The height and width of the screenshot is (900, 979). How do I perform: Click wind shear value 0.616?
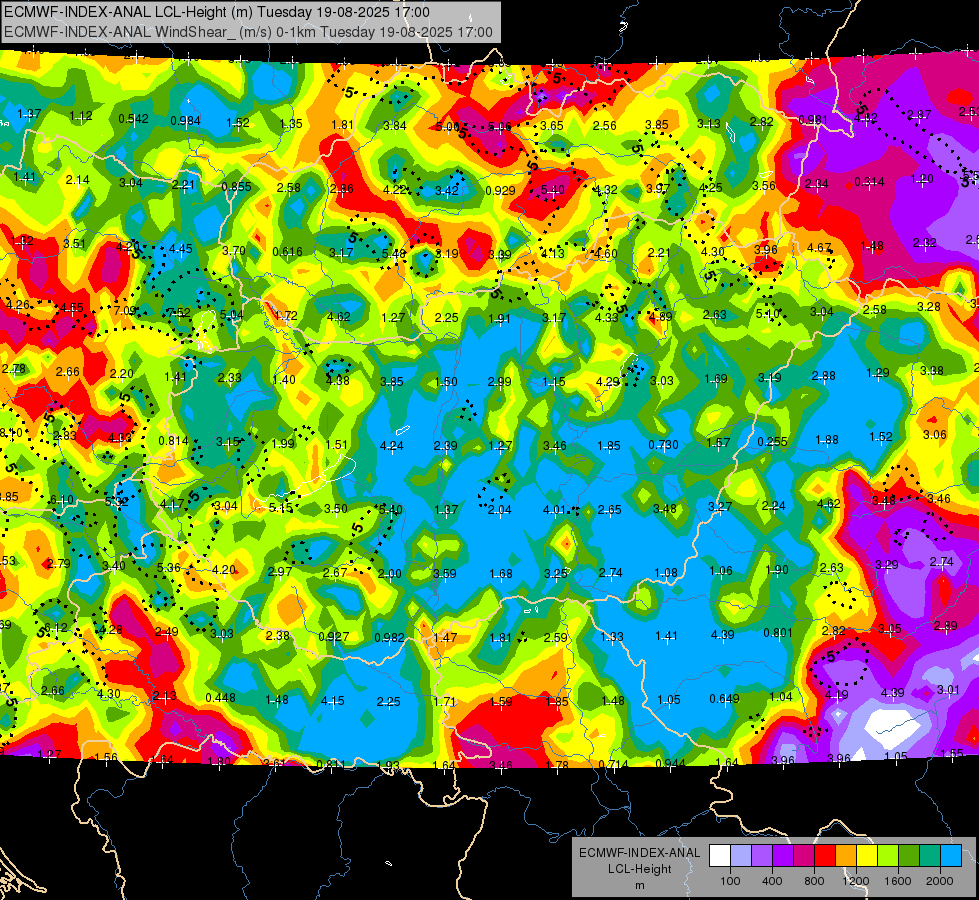pos(287,252)
